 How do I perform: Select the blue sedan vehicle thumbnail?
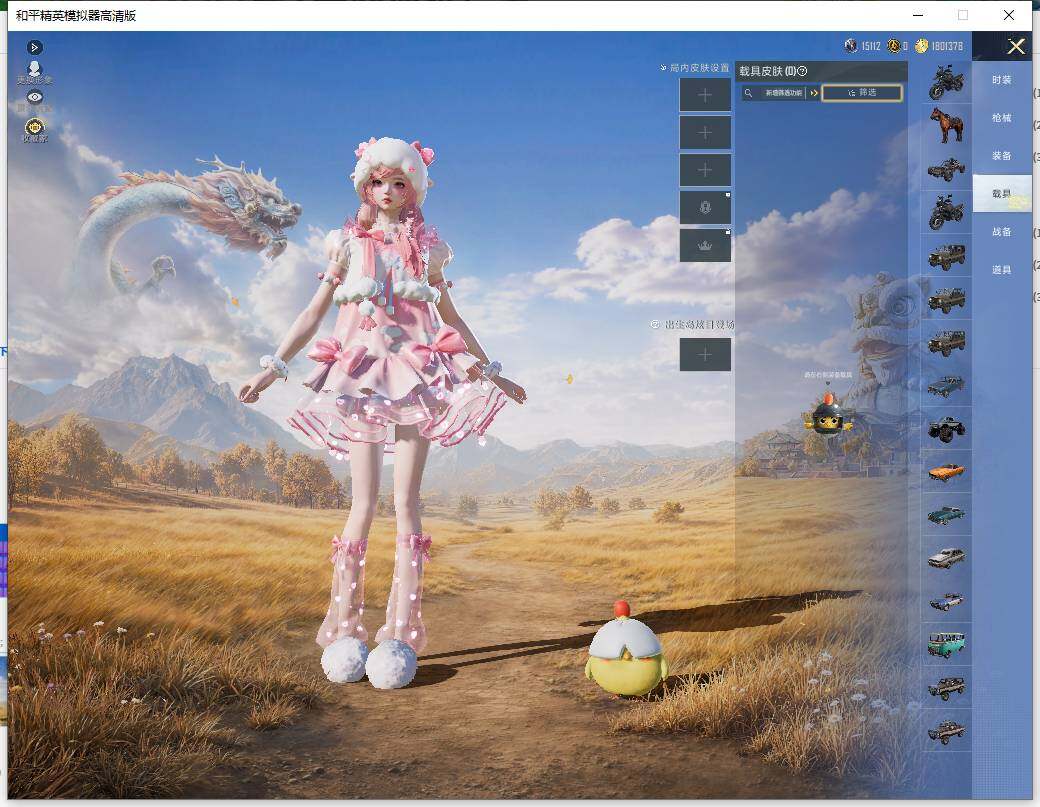(x=946, y=385)
